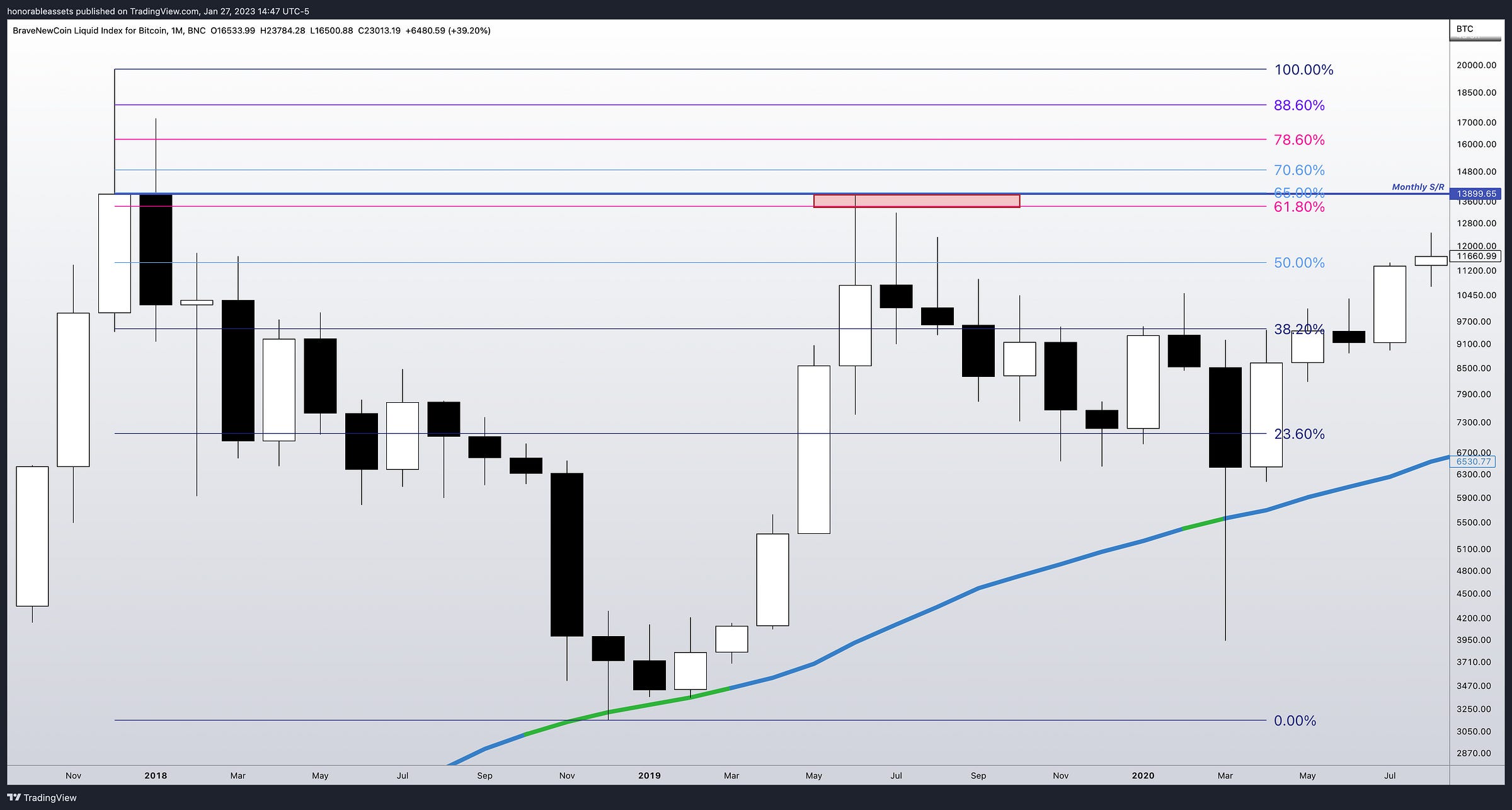This screenshot has width=1512, height=810.
Task: Click the 13899.65 Monthly S/R price tag
Action: pyautogui.click(x=1475, y=194)
